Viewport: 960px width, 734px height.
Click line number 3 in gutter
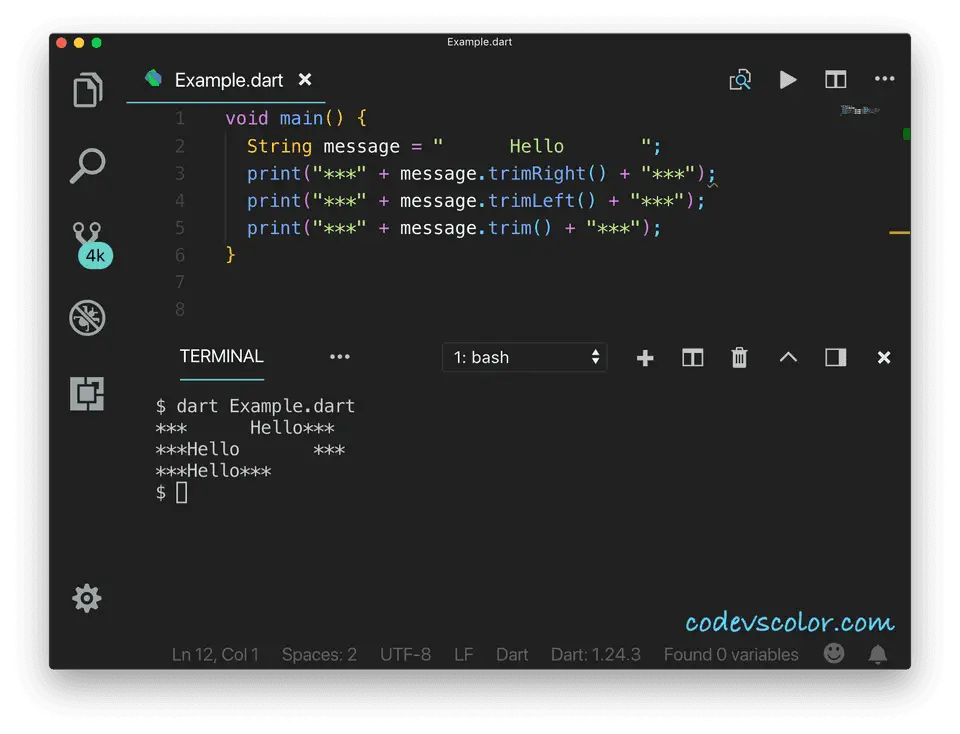tap(179, 173)
